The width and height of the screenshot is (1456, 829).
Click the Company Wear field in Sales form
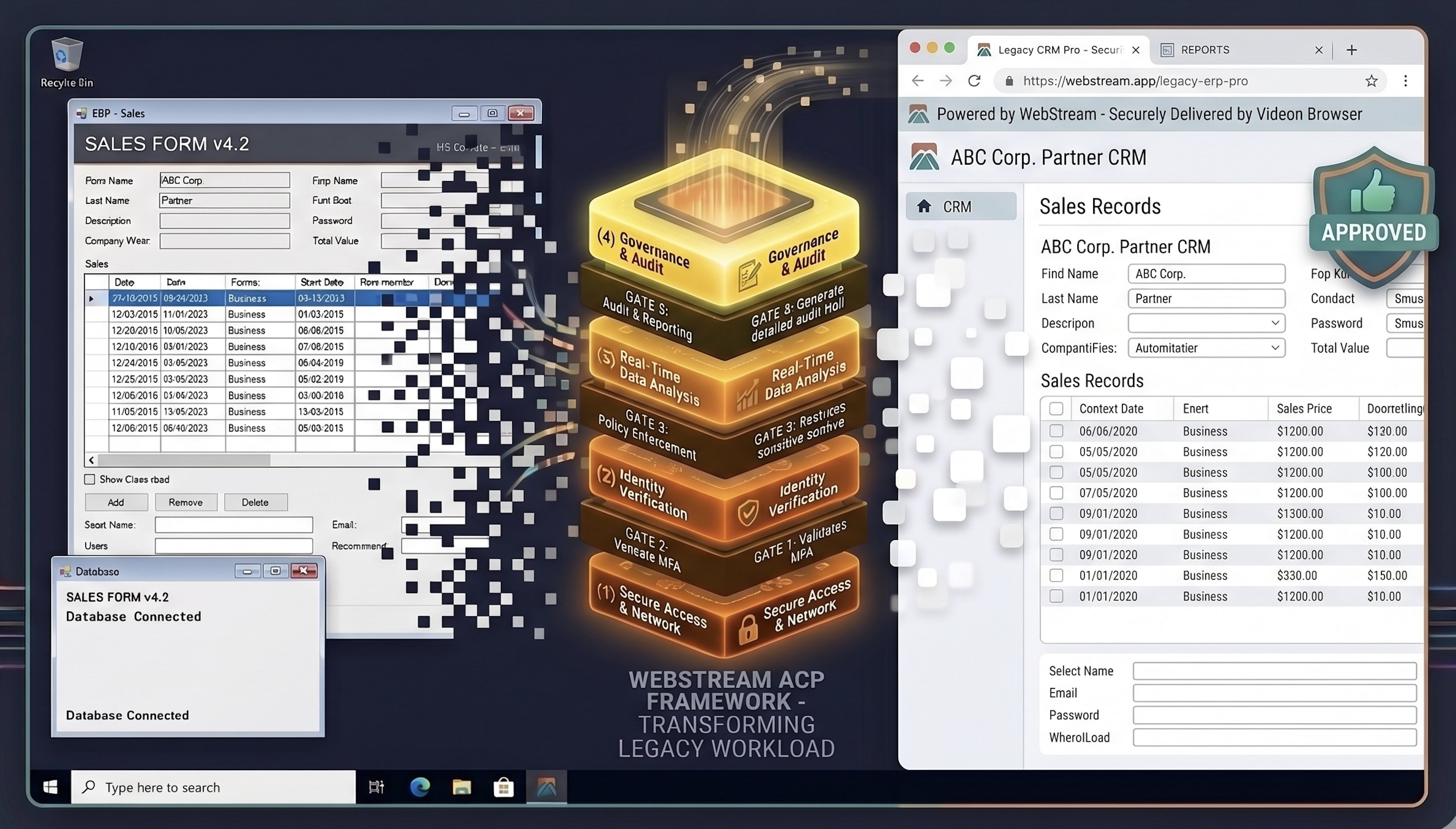click(224, 241)
